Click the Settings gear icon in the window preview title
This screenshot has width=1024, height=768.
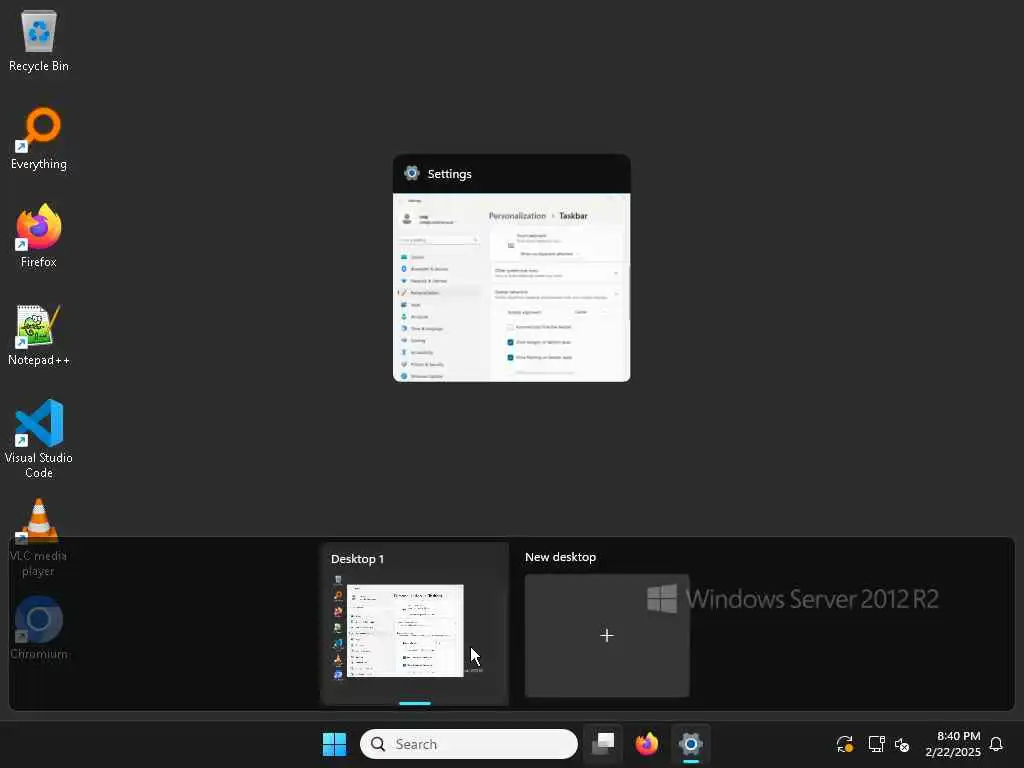pyautogui.click(x=411, y=173)
